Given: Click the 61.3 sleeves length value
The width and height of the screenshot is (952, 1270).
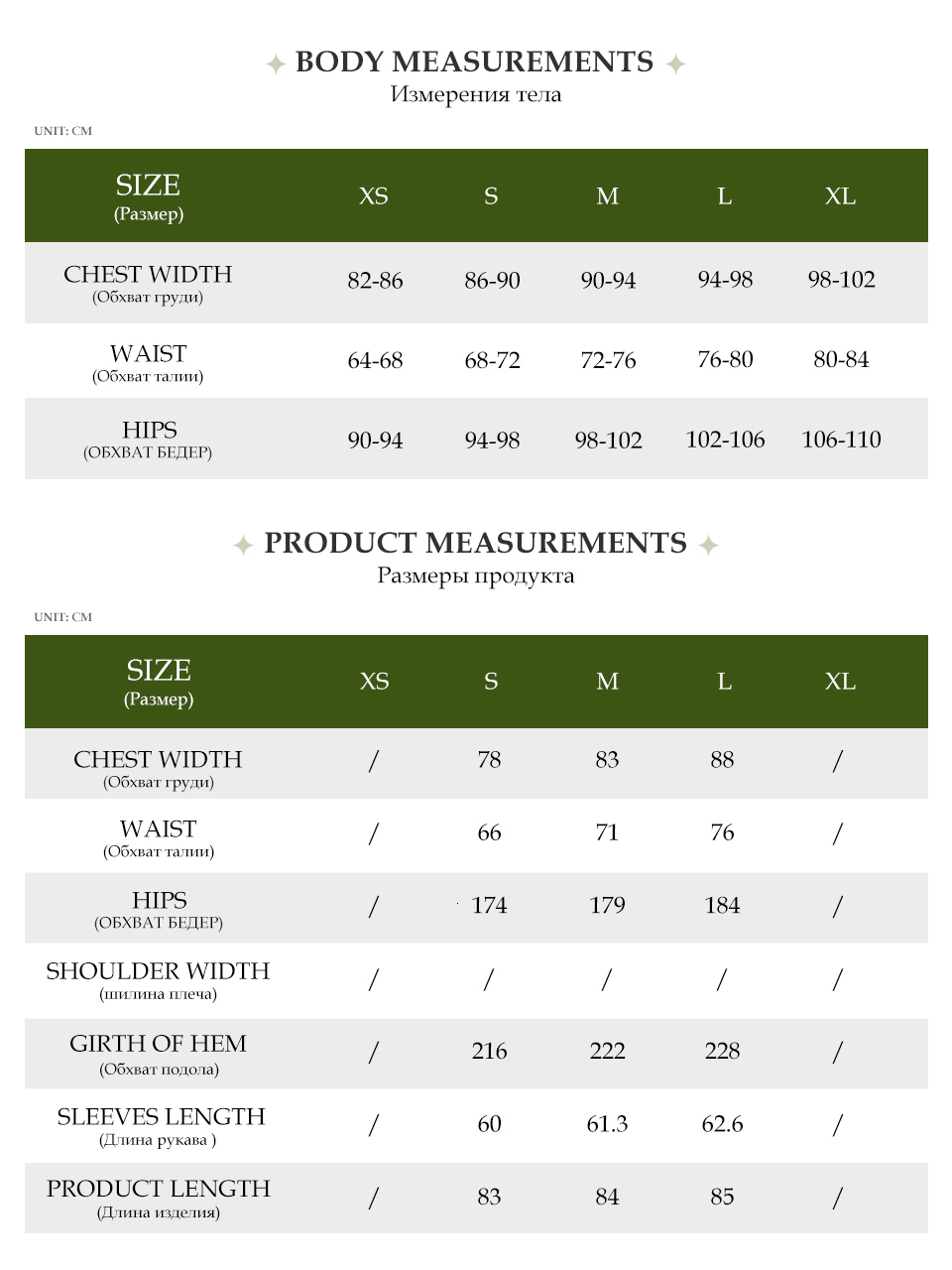Looking at the screenshot, I should pyautogui.click(x=607, y=1124).
